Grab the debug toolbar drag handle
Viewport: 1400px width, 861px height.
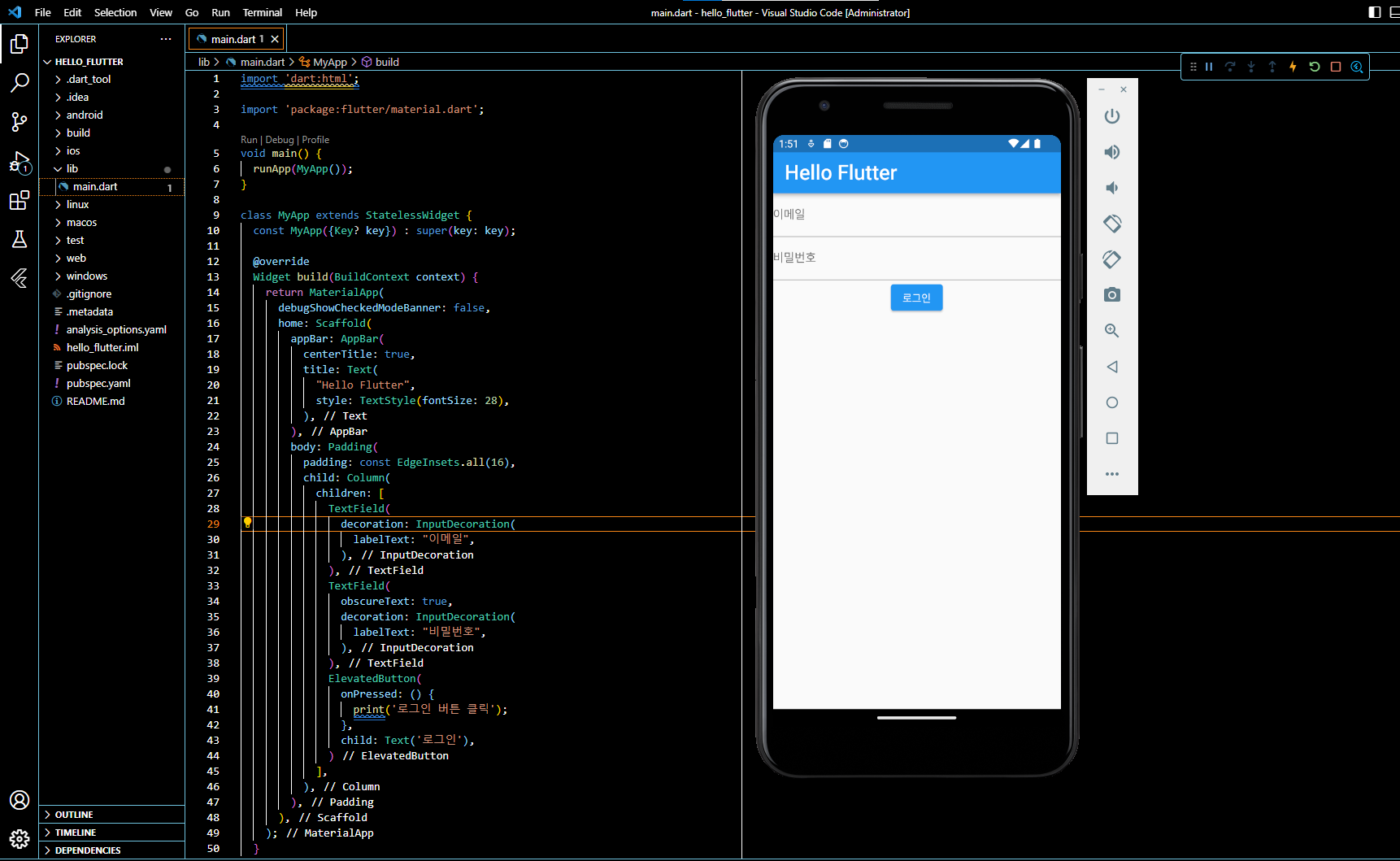pos(1193,67)
